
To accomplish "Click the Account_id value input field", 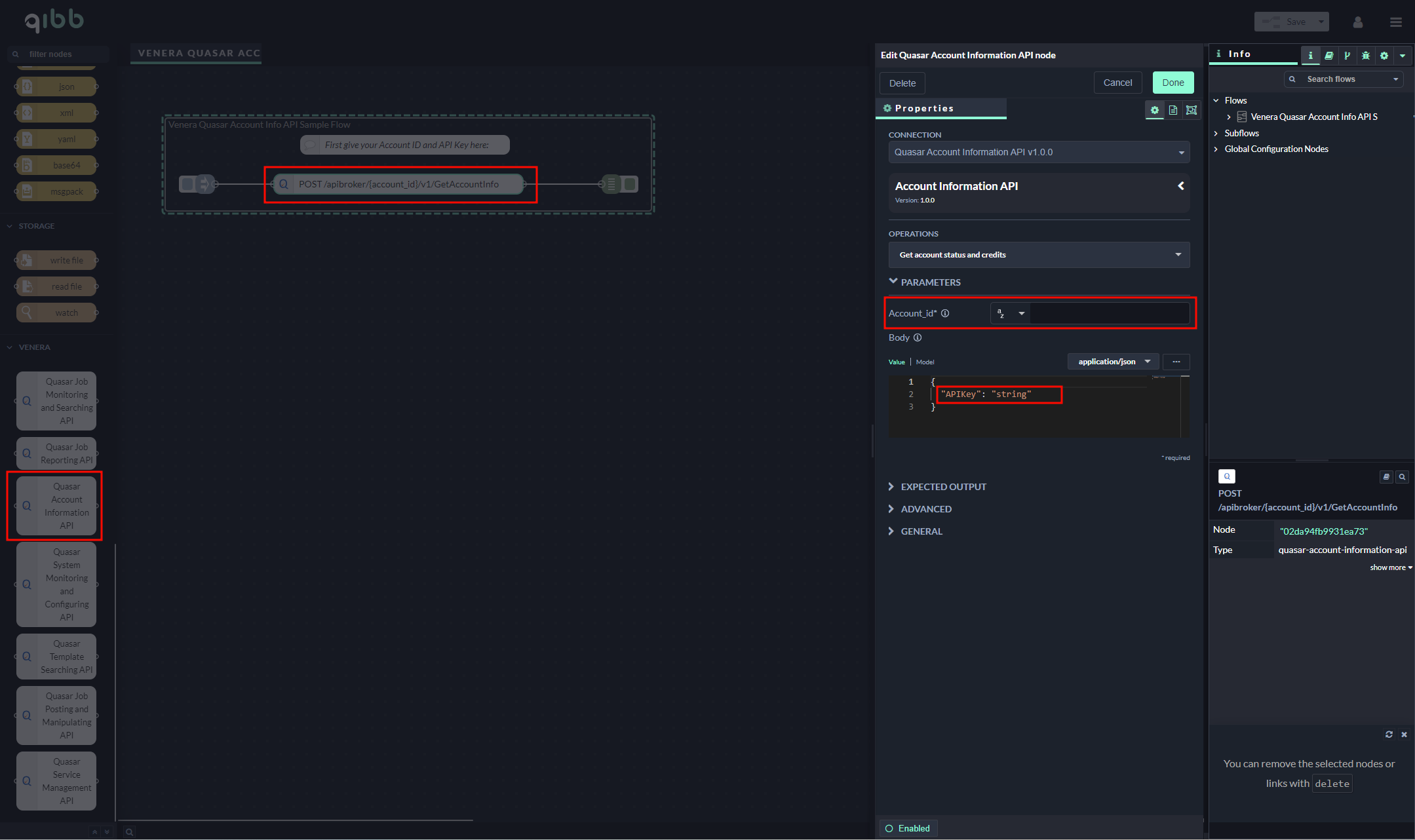I will click(1109, 313).
